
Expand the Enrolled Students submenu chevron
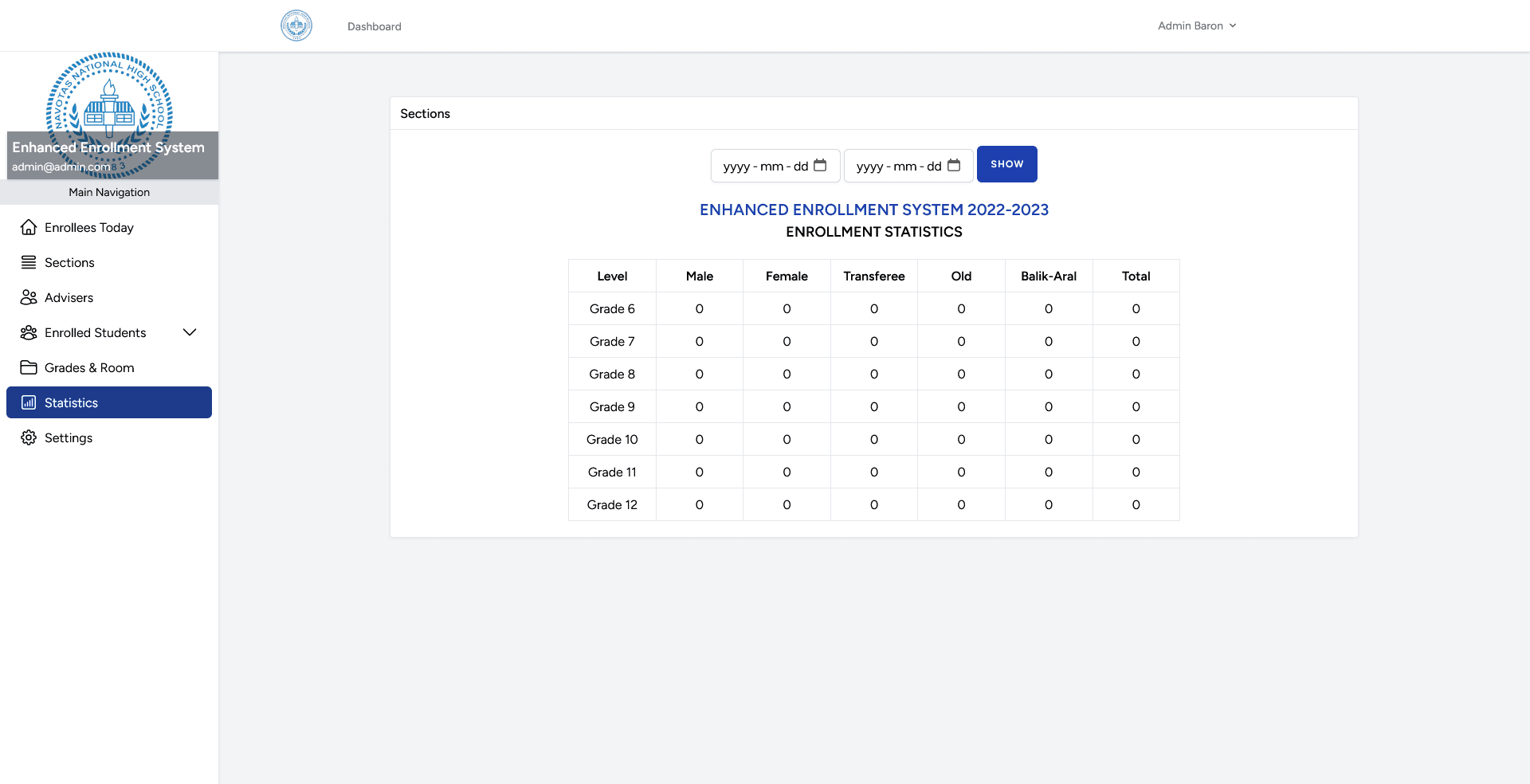click(190, 332)
